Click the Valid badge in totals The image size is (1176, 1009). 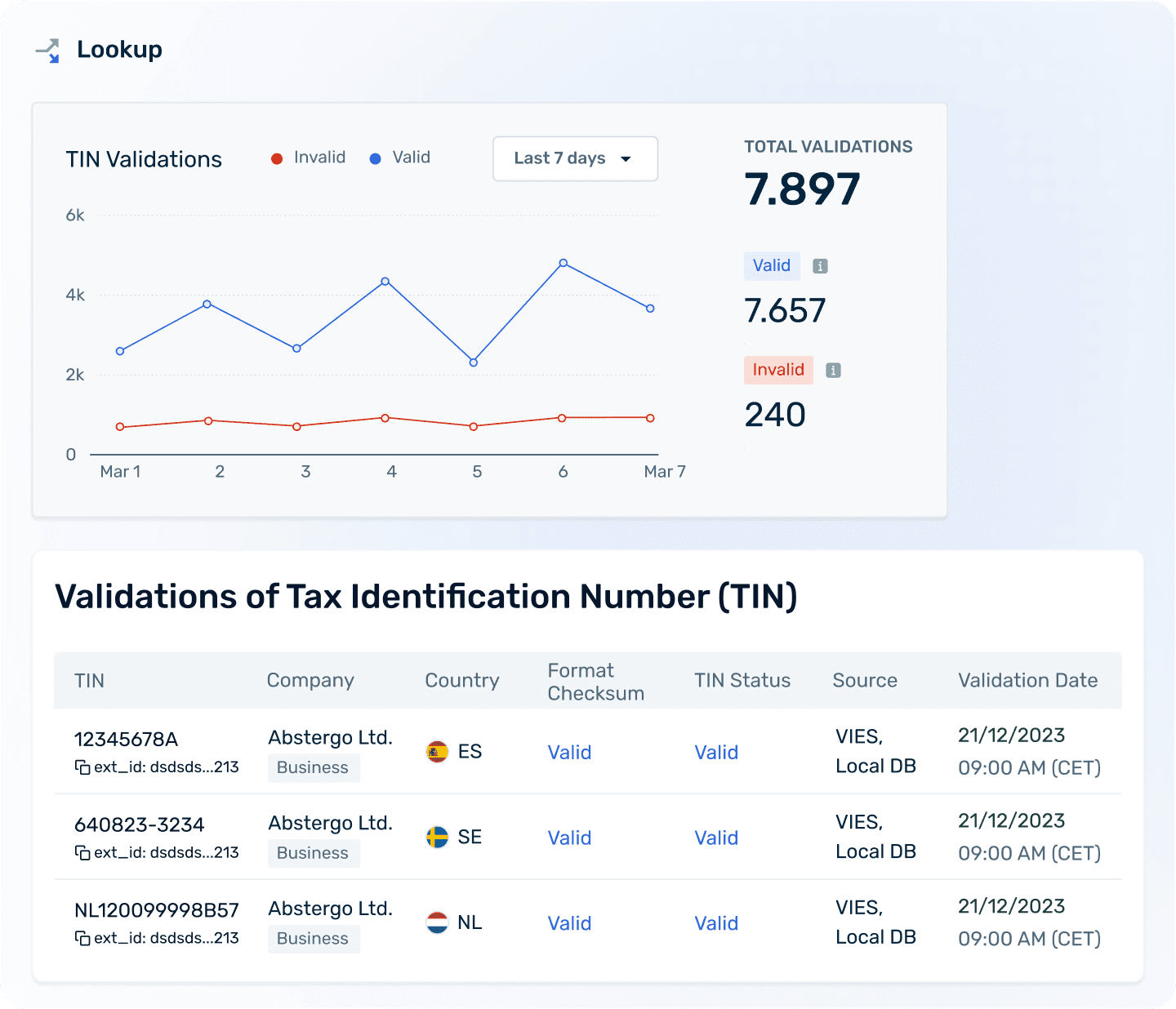point(772,266)
